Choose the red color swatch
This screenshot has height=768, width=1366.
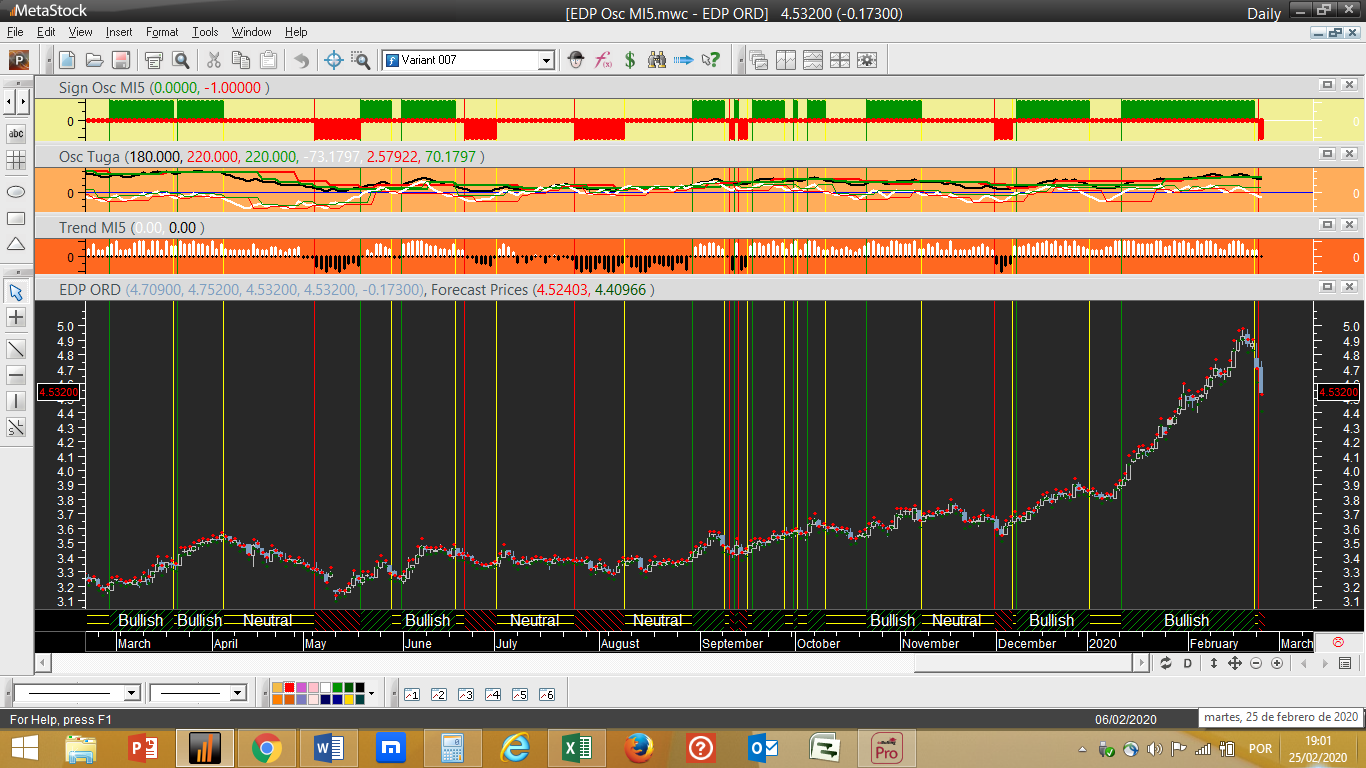coord(290,688)
